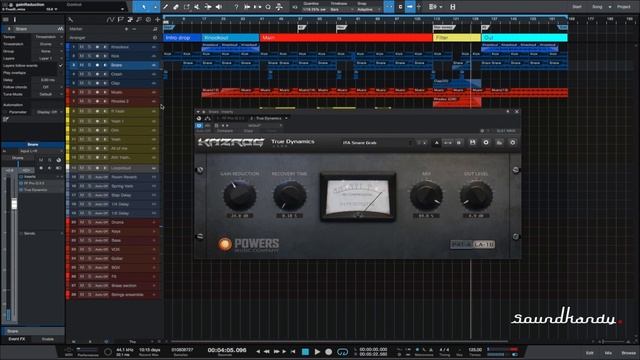The height and width of the screenshot is (360, 640).
Task: Add a marker with the plus icon in Marker row
Action: [126, 29]
